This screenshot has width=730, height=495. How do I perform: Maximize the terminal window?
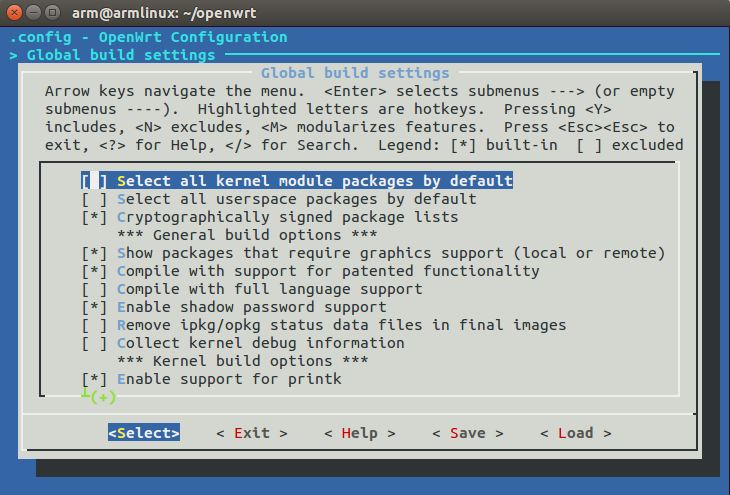point(53,13)
